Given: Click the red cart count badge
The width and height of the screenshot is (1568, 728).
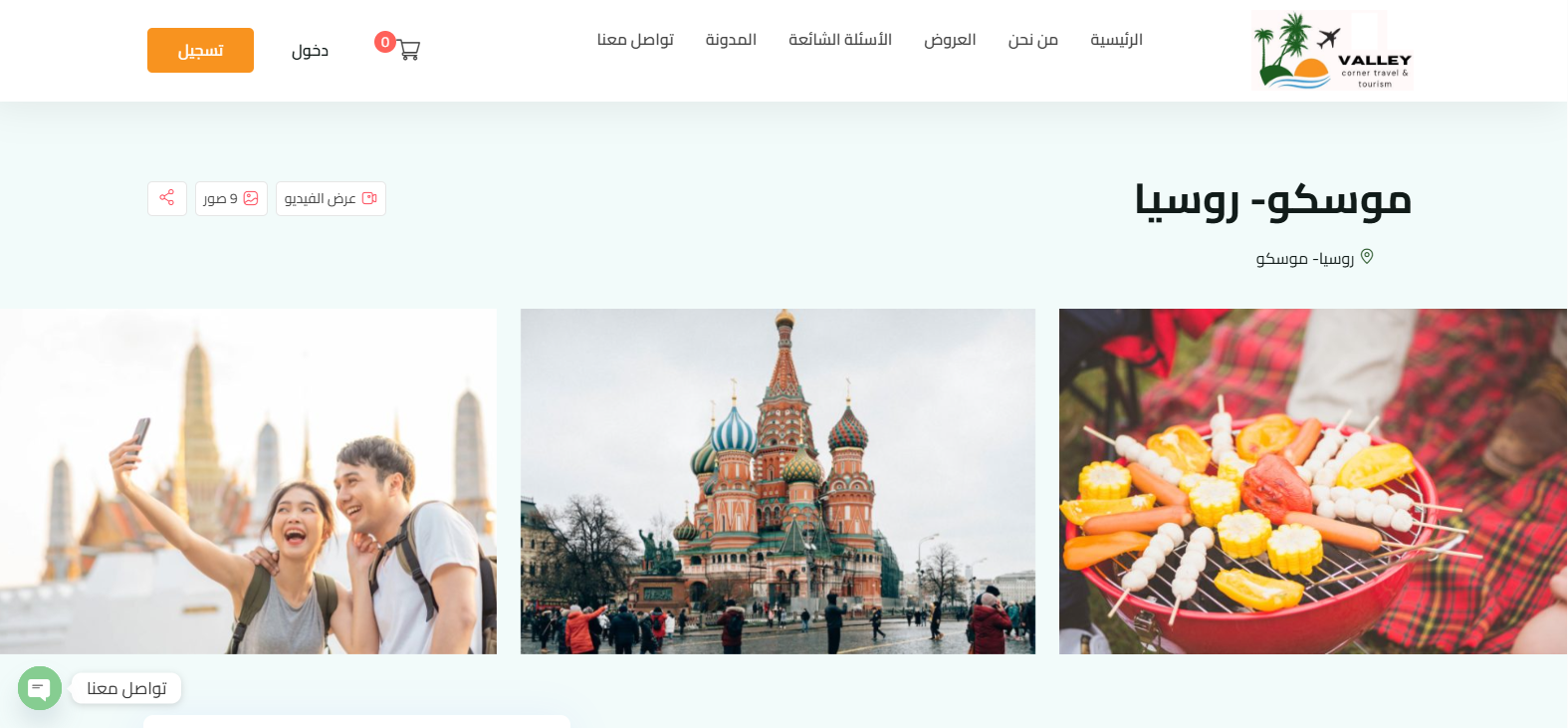Looking at the screenshot, I should click(385, 42).
